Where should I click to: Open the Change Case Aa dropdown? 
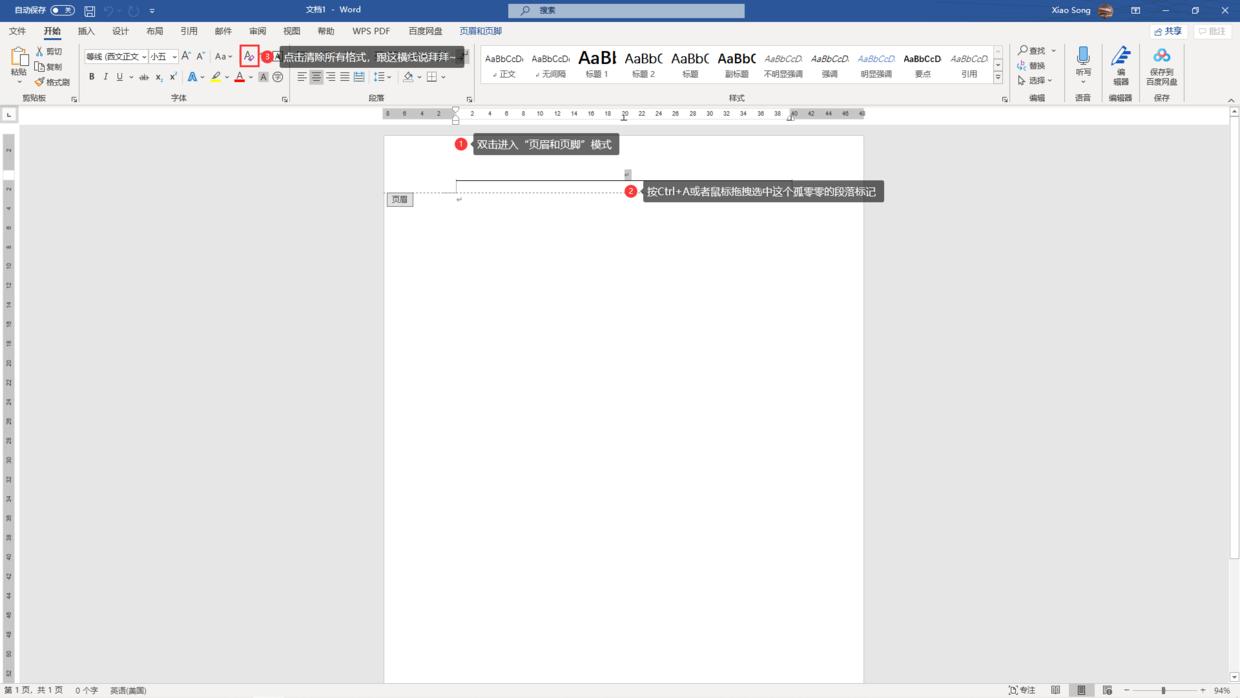pyautogui.click(x=223, y=56)
